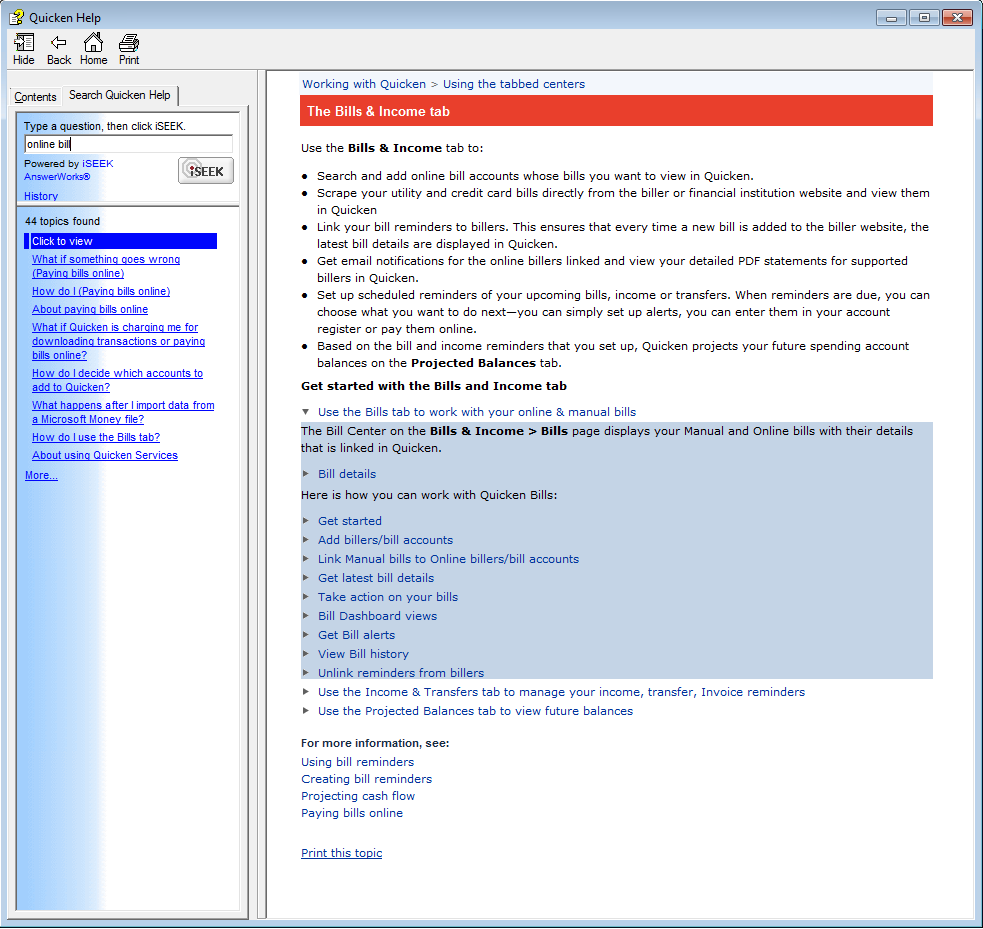Maximize the Quicken Help window
Image resolution: width=983 pixels, height=929 pixels.
[924, 18]
